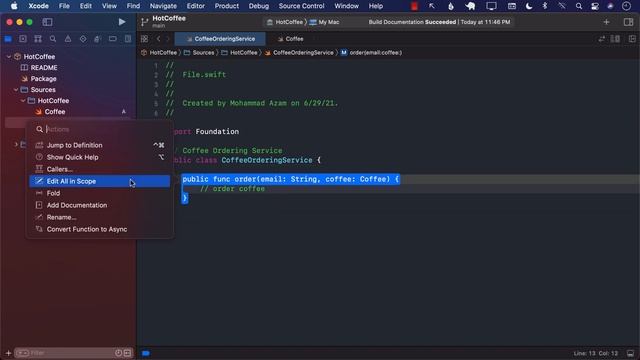Viewport: 640px width, 360px height.
Task: Choose Edit All in Scope
Action: (100, 181)
